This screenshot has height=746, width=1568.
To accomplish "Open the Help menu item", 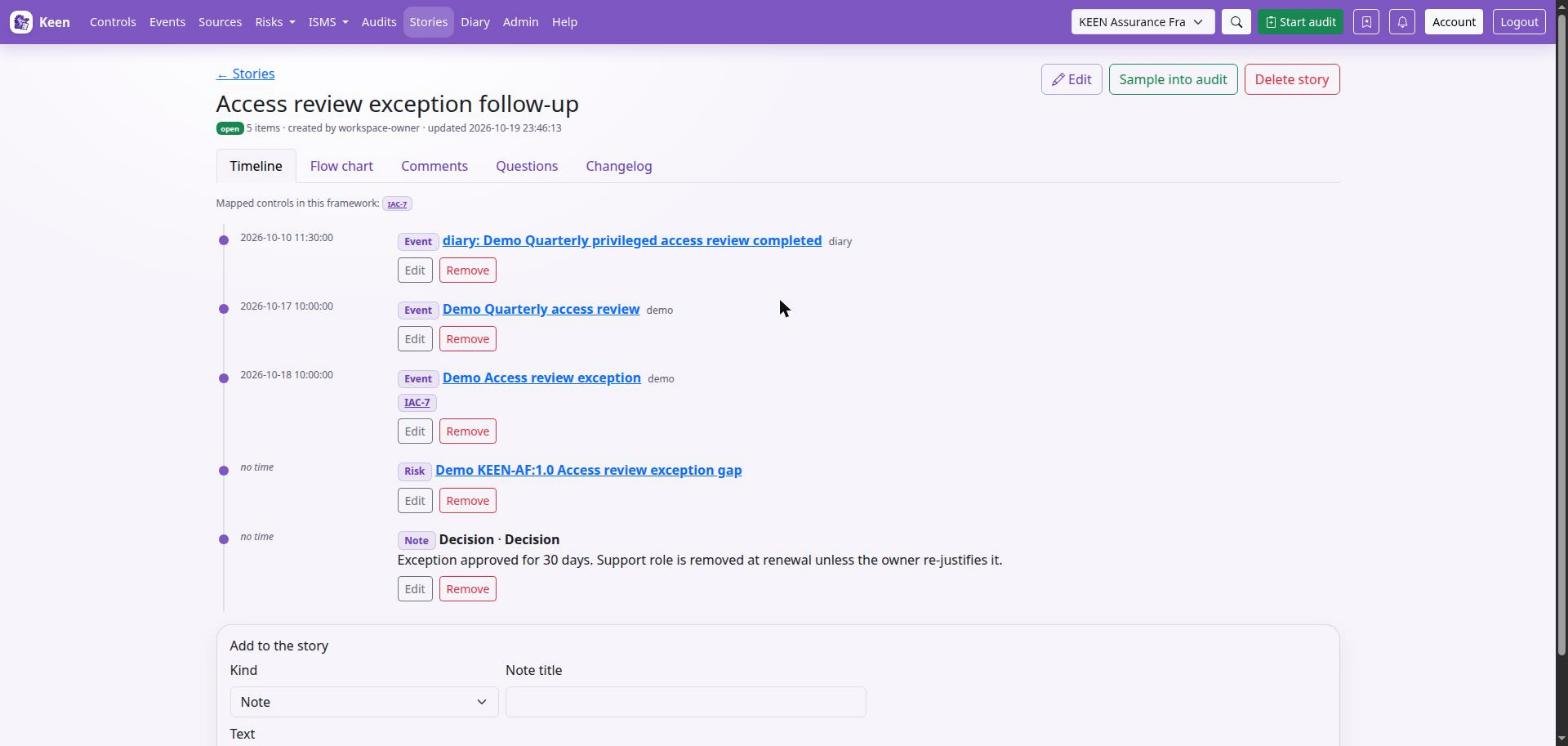I will (x=565, y=22).
